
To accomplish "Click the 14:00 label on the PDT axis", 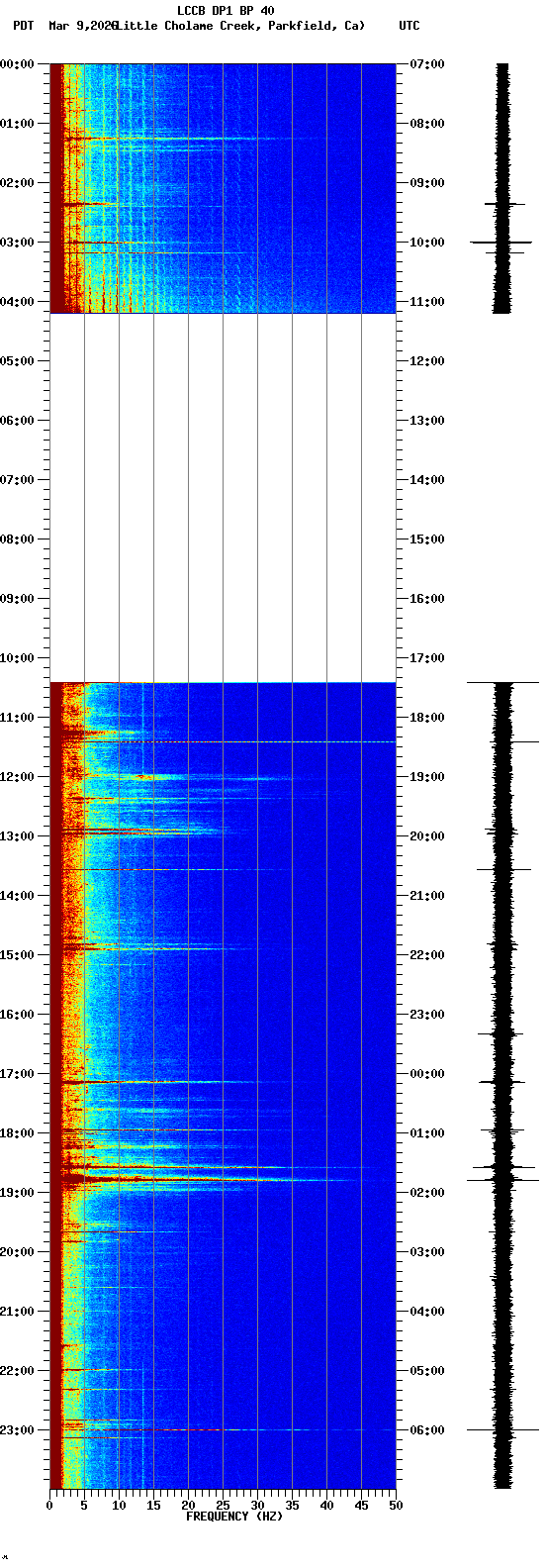I will tap(16, 895).
